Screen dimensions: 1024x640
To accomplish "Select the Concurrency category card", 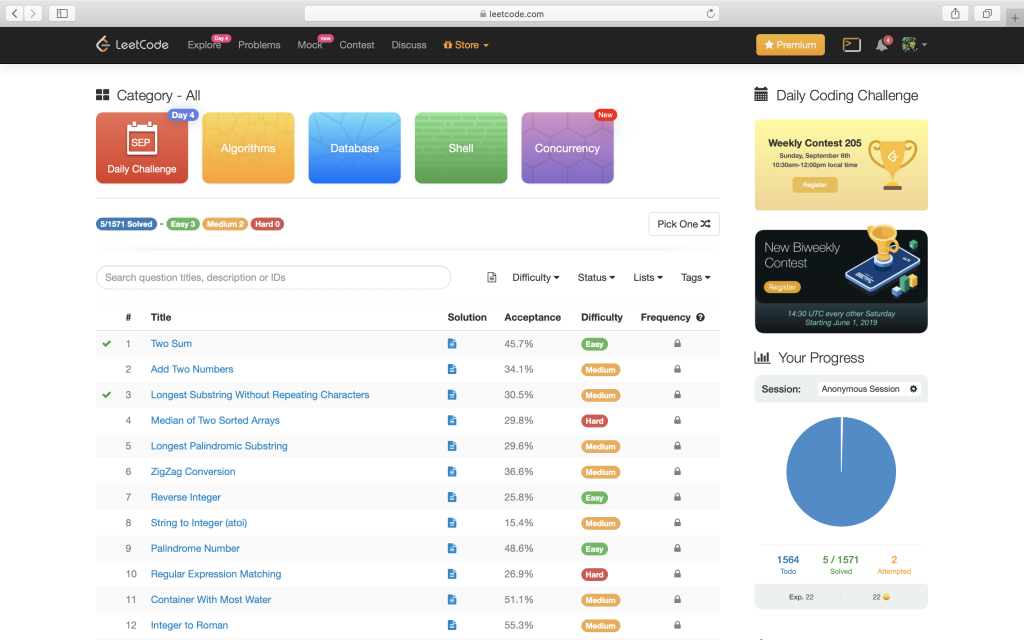I will tap(568, 148).
